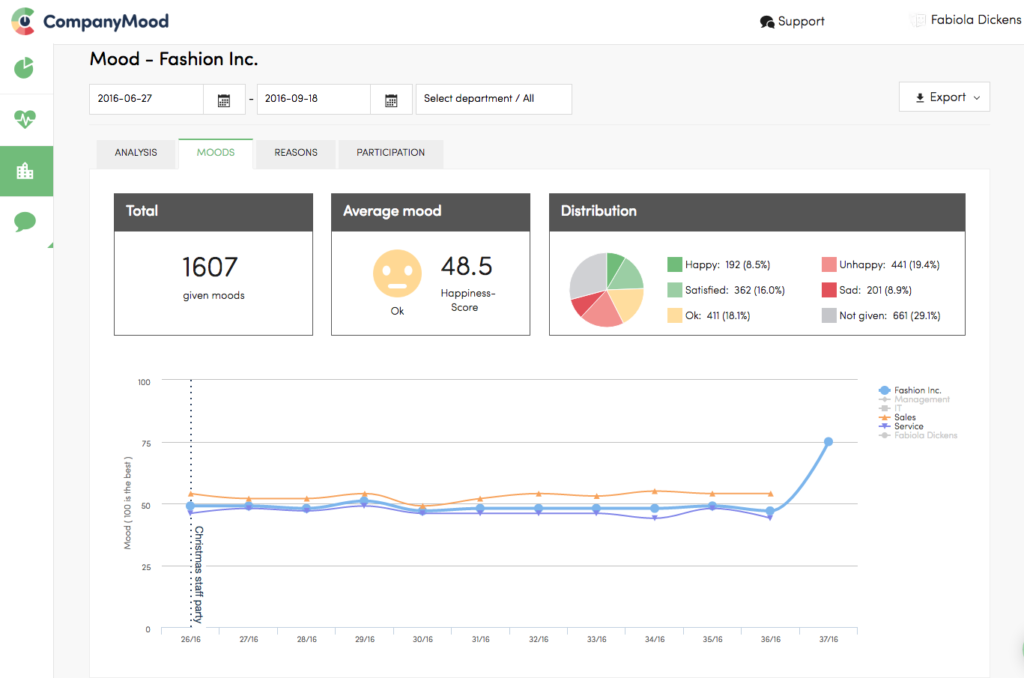Click the end date field 2016-09-18

click(x=313, y=99)
